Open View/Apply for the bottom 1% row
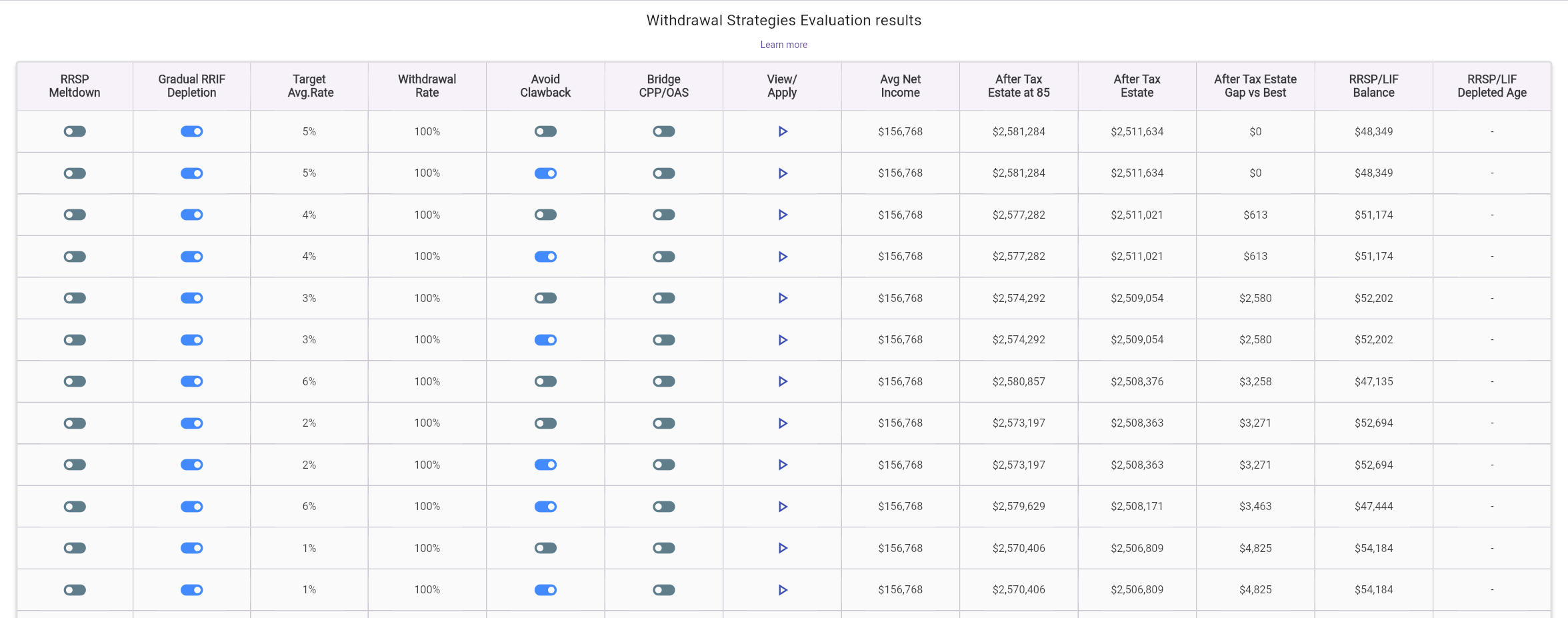 click(781, 589)
